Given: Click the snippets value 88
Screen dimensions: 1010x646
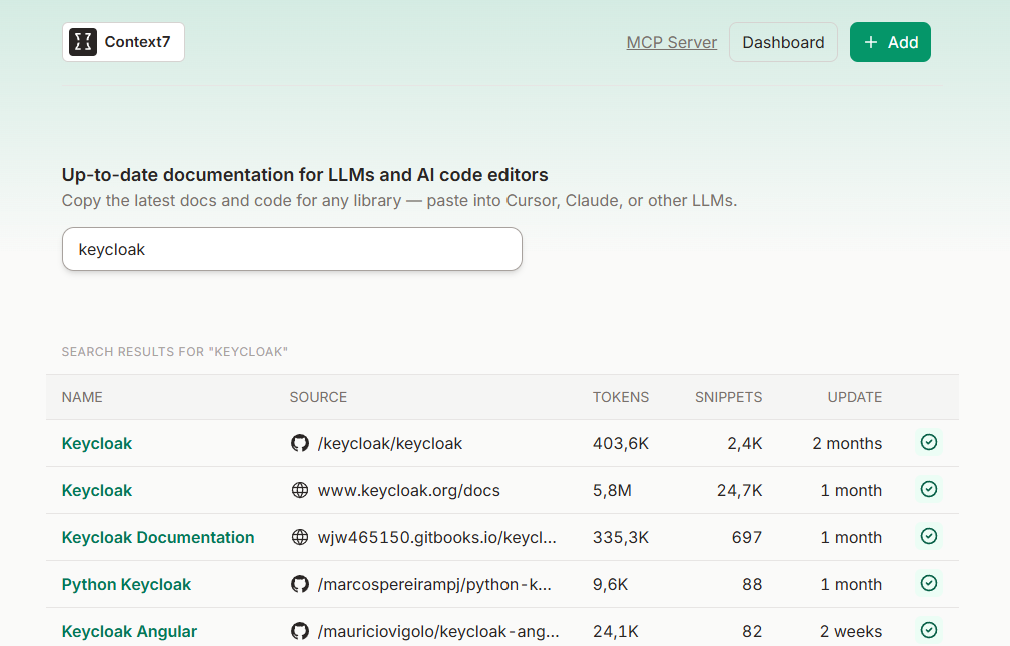Looking at the screenshot, I should [752, 584].
